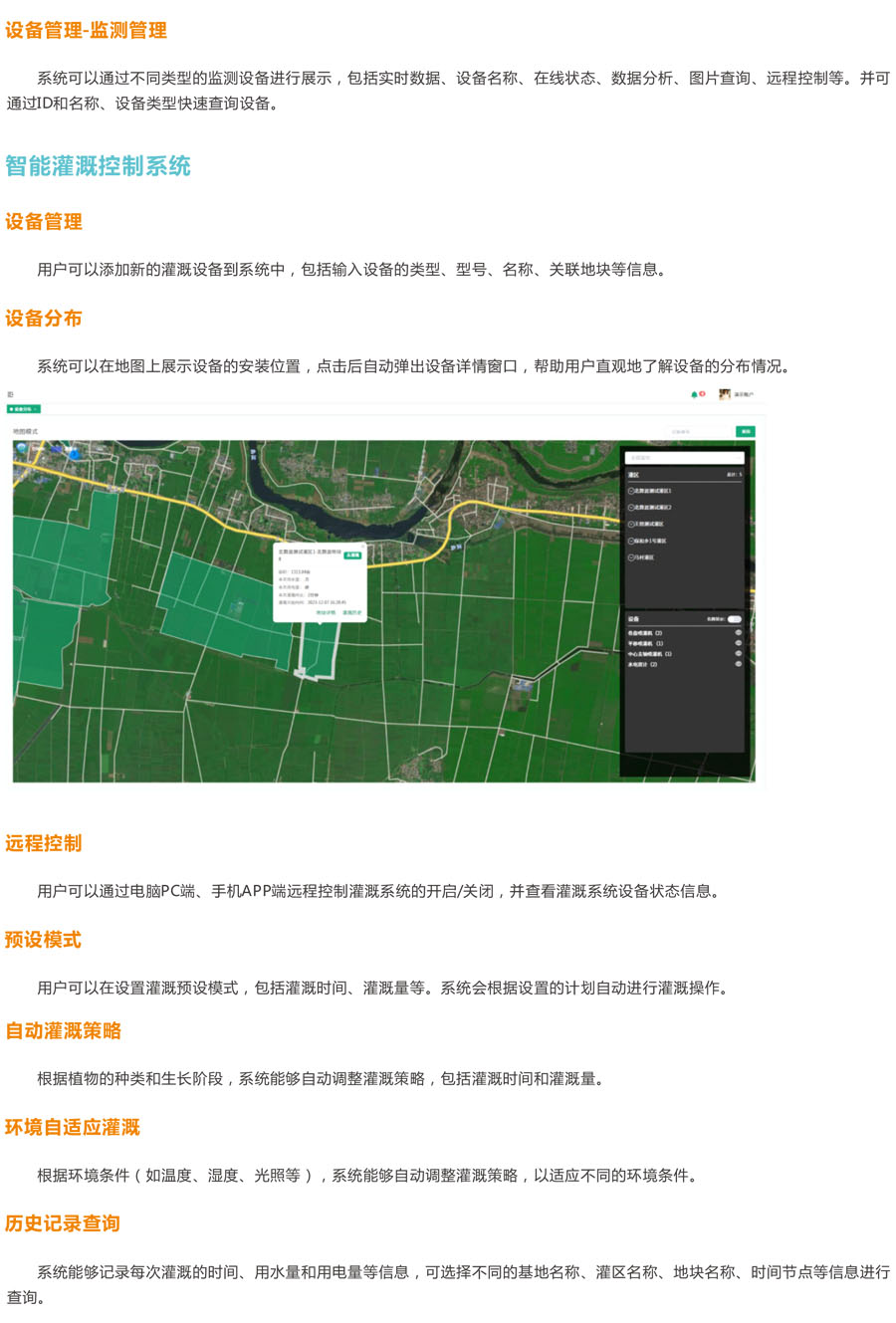Open the base selection dropdown in side panel
Viewport: 896px width, 1323px height.
click(685, 458)
